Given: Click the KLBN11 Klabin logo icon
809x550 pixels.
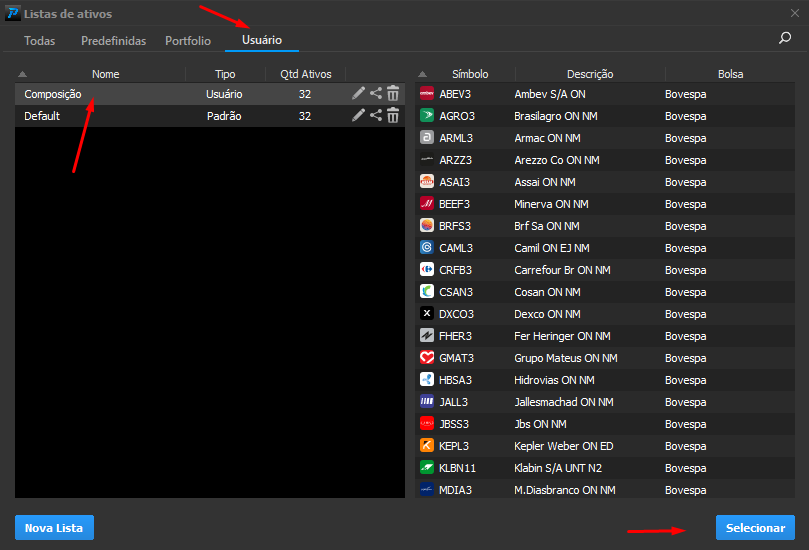Looking at the screenshot, I should coord(427,467).
